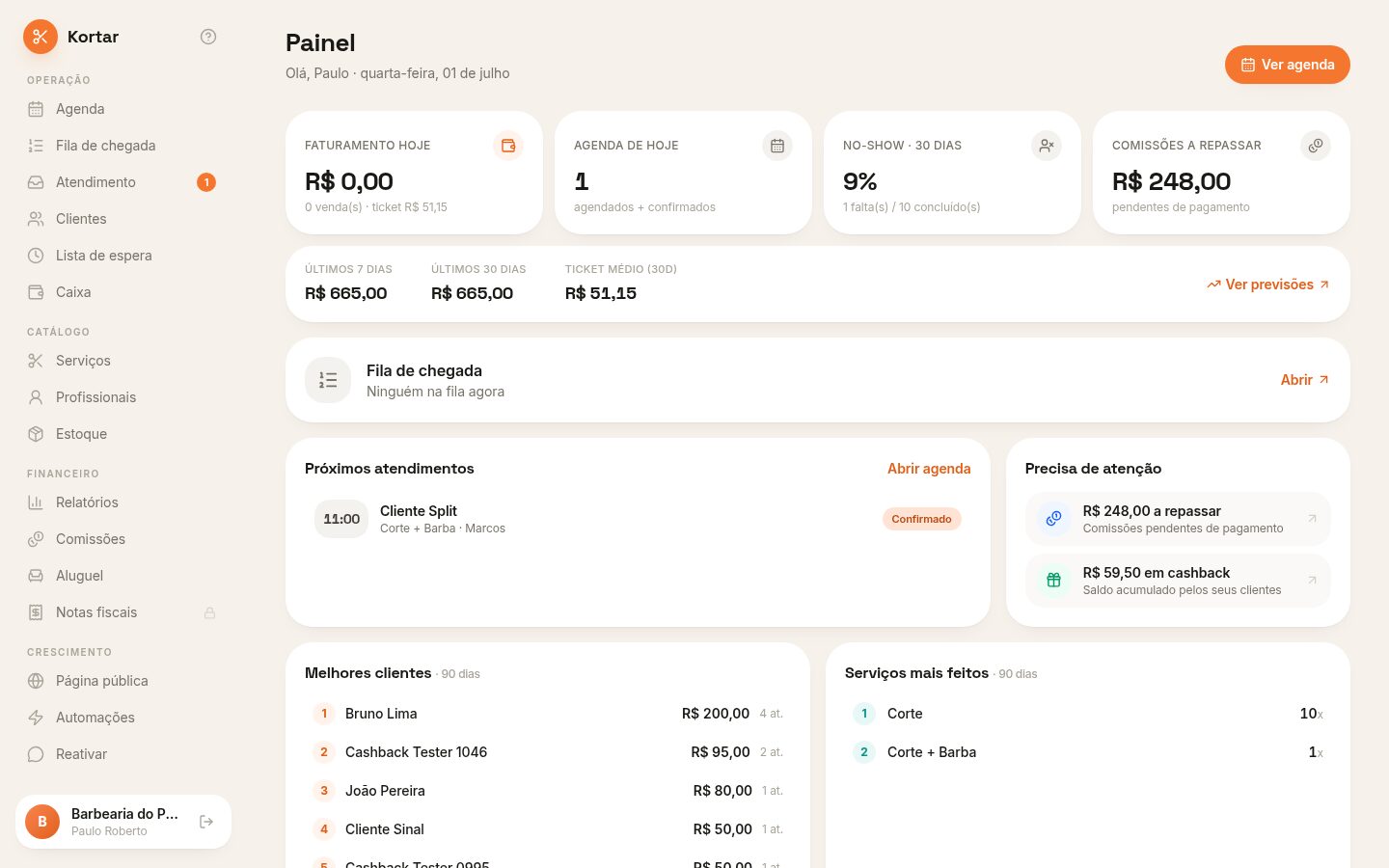Open the R$ 248,00 a repassar alert
Screen dimensions: 1389x868
tap(1178, 519)
